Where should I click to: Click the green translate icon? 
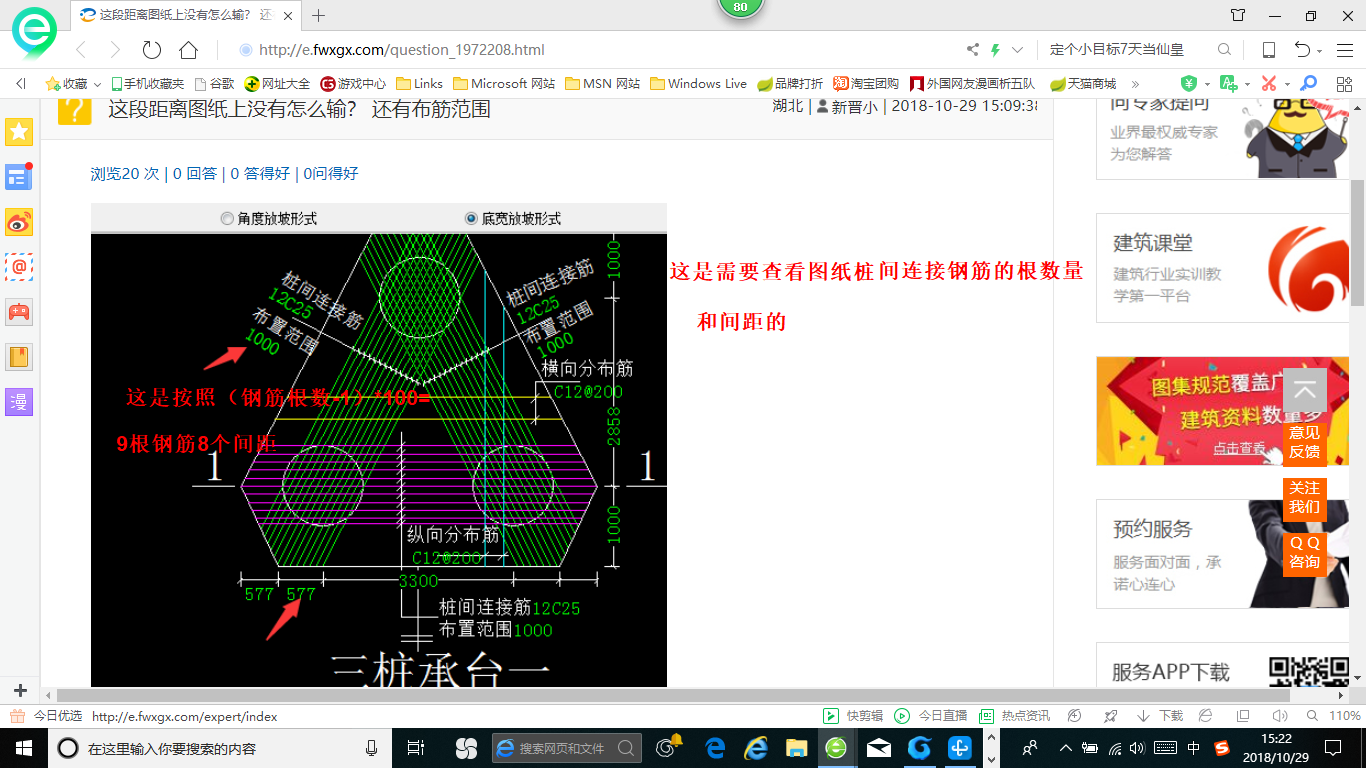pos(1229,84)
